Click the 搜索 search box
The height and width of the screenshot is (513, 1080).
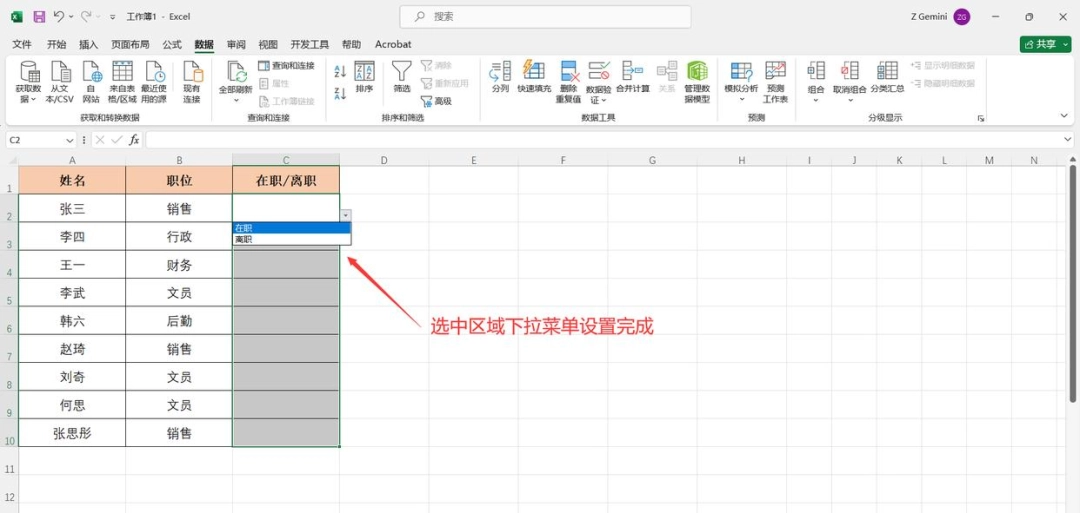(546, 17)
